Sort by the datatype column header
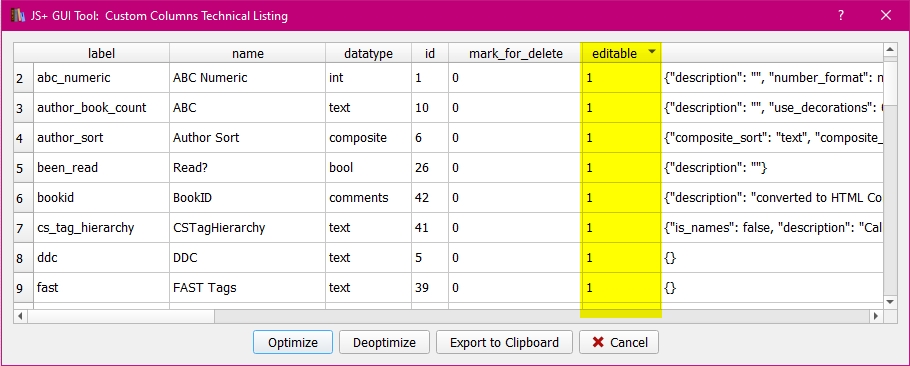 369,53
